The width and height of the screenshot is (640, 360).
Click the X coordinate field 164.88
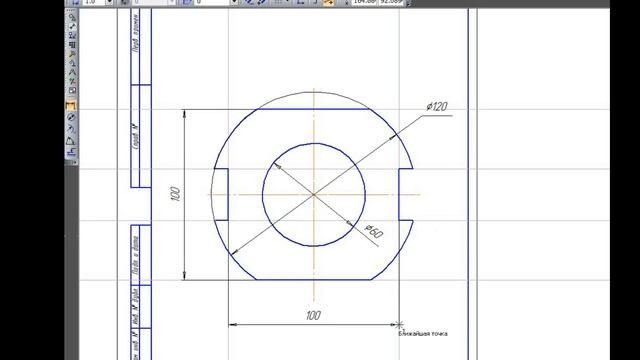click(364, 2)
